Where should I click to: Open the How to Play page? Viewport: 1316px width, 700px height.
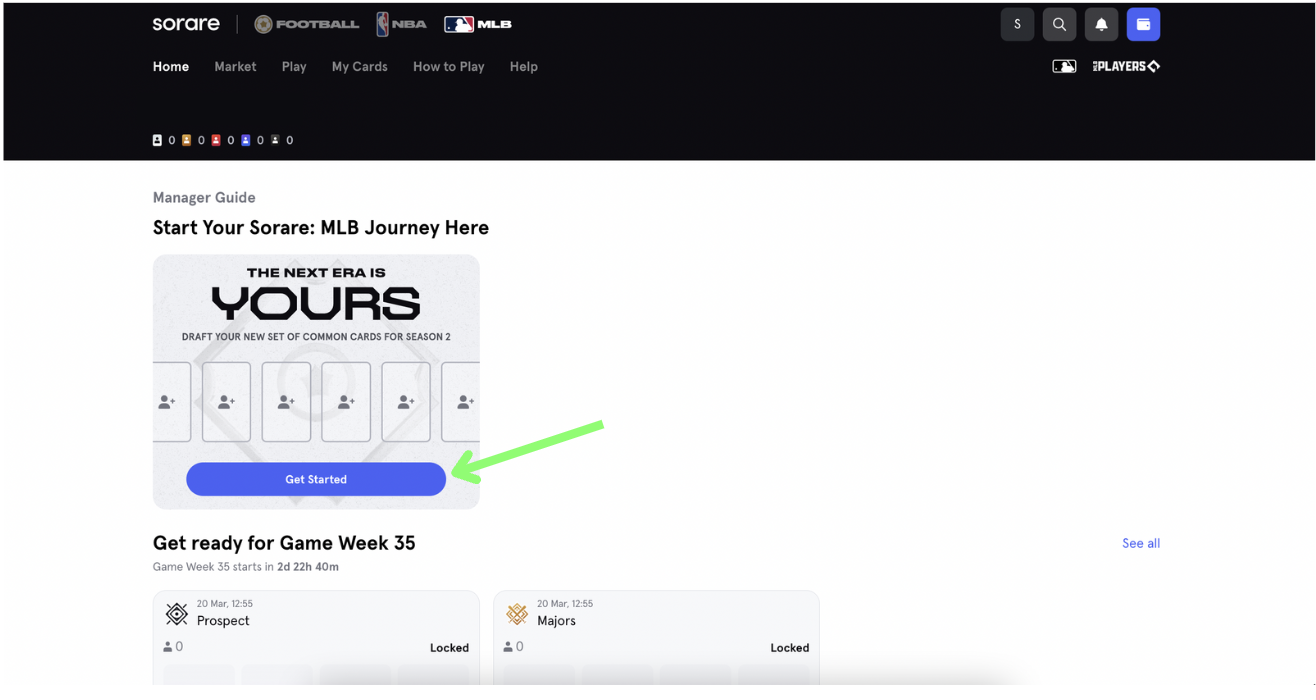pyautogui.click(x=449, y=66)
